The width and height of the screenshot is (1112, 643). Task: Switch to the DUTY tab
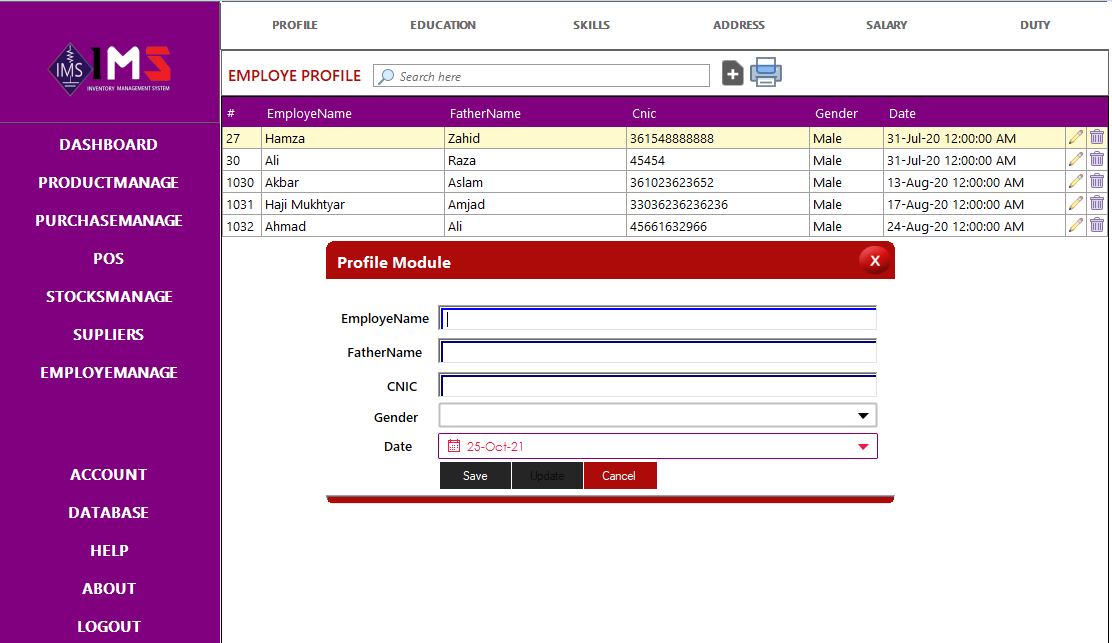pyautogui.click(x=1035, y=25)
